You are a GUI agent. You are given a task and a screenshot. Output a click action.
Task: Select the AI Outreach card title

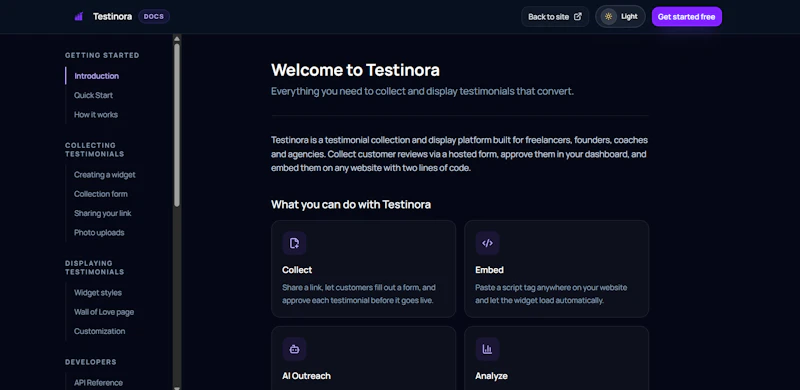coord(306,376)
